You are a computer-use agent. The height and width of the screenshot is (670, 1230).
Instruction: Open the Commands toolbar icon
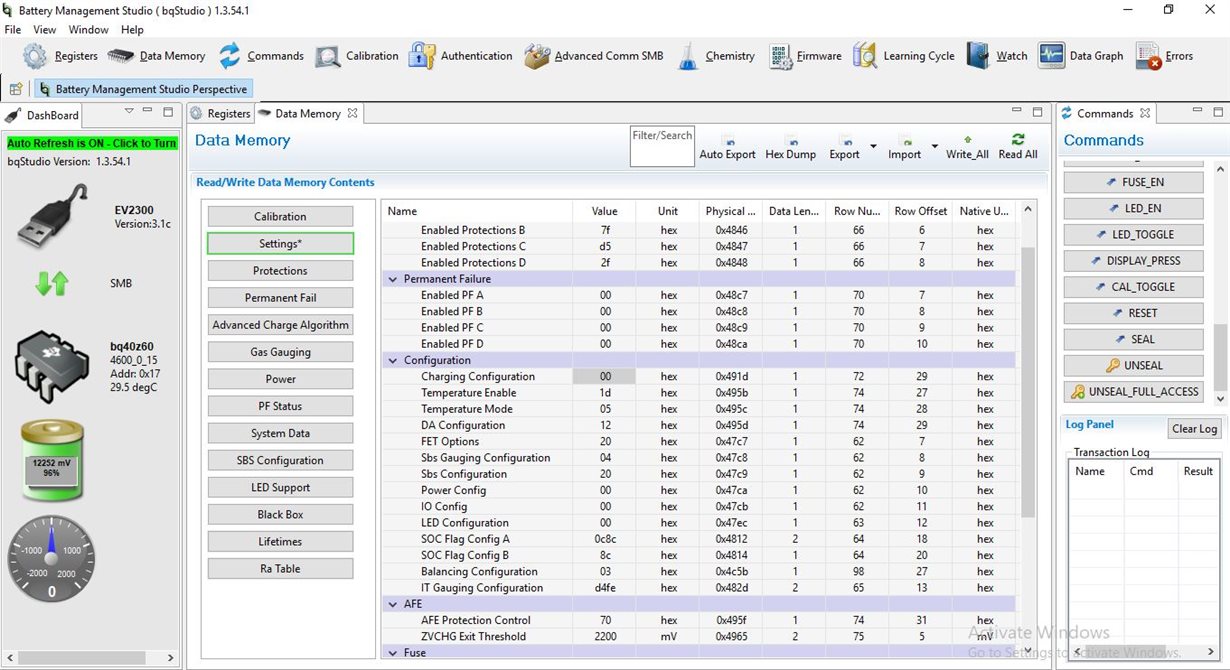pyautogui.click(x=261, y=56)
